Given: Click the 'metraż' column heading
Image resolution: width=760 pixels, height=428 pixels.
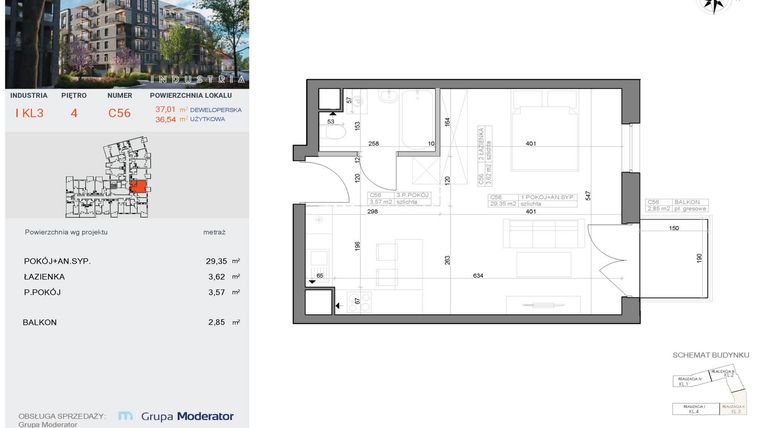Looking at the screenshot, I should pos(214,232).
